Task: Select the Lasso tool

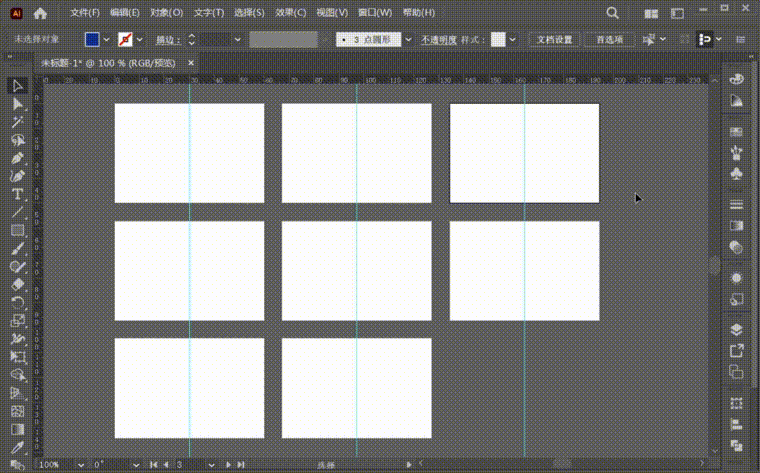Action: pyautogui.click(x=17, y=141)
